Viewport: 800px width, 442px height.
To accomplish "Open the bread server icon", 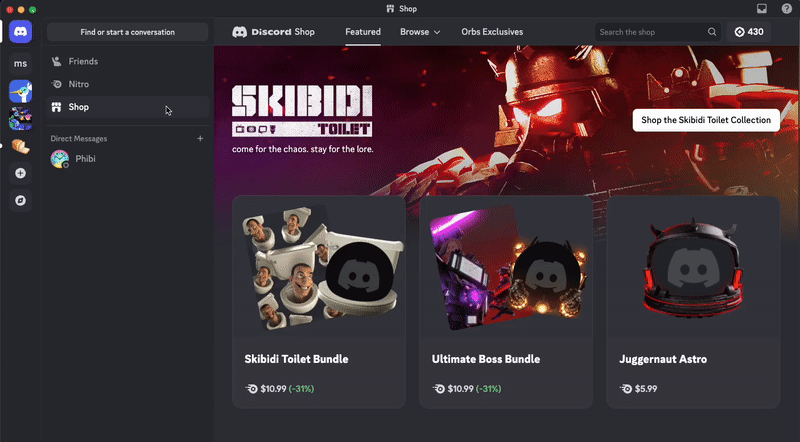I will [20, 146].
